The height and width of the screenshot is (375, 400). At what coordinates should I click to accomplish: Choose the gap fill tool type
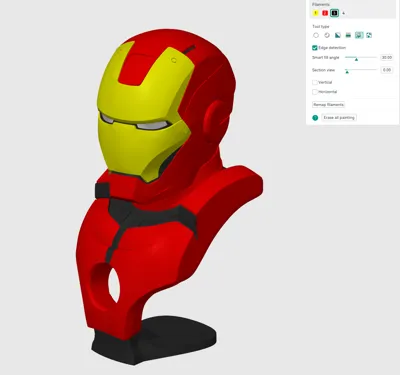369,35
